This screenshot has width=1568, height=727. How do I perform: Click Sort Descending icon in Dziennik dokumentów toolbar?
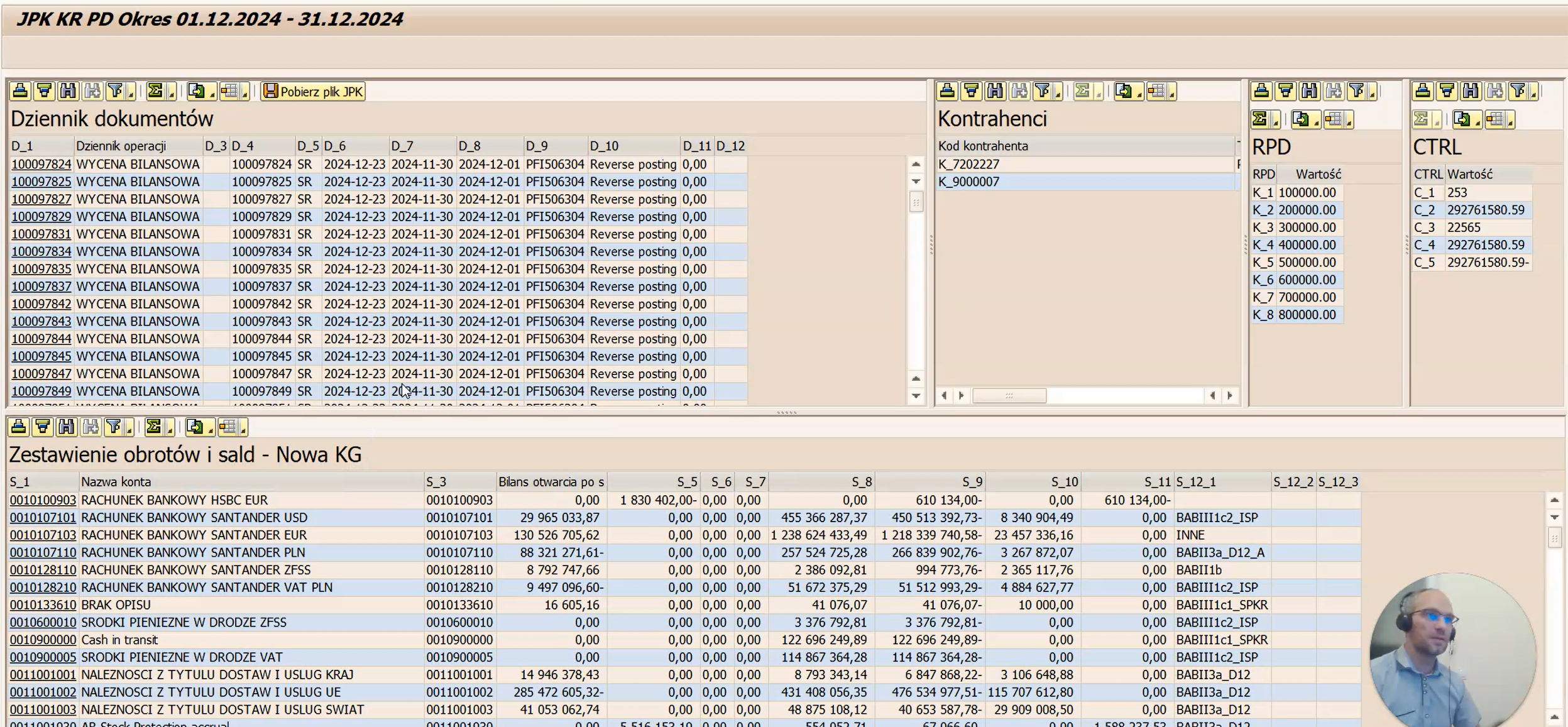[x=44, y=92]
